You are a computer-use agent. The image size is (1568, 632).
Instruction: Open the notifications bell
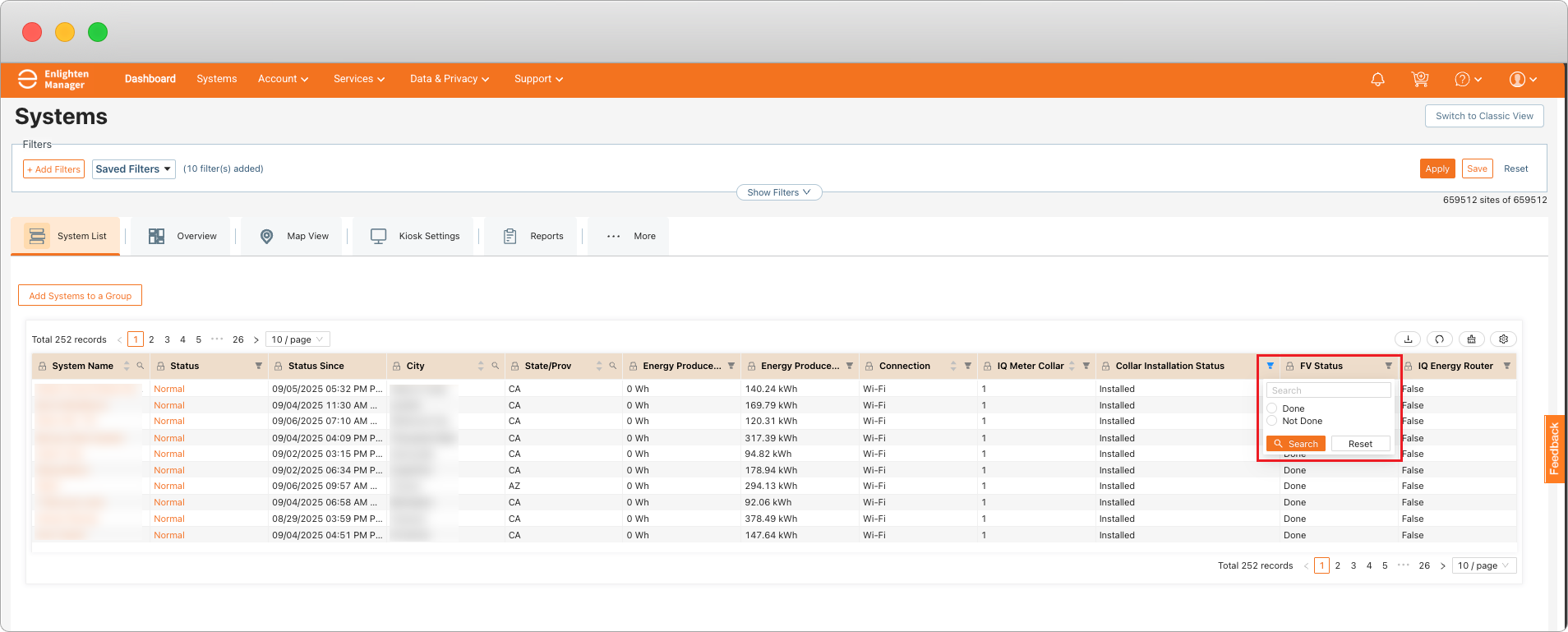tap(1378, 80)
